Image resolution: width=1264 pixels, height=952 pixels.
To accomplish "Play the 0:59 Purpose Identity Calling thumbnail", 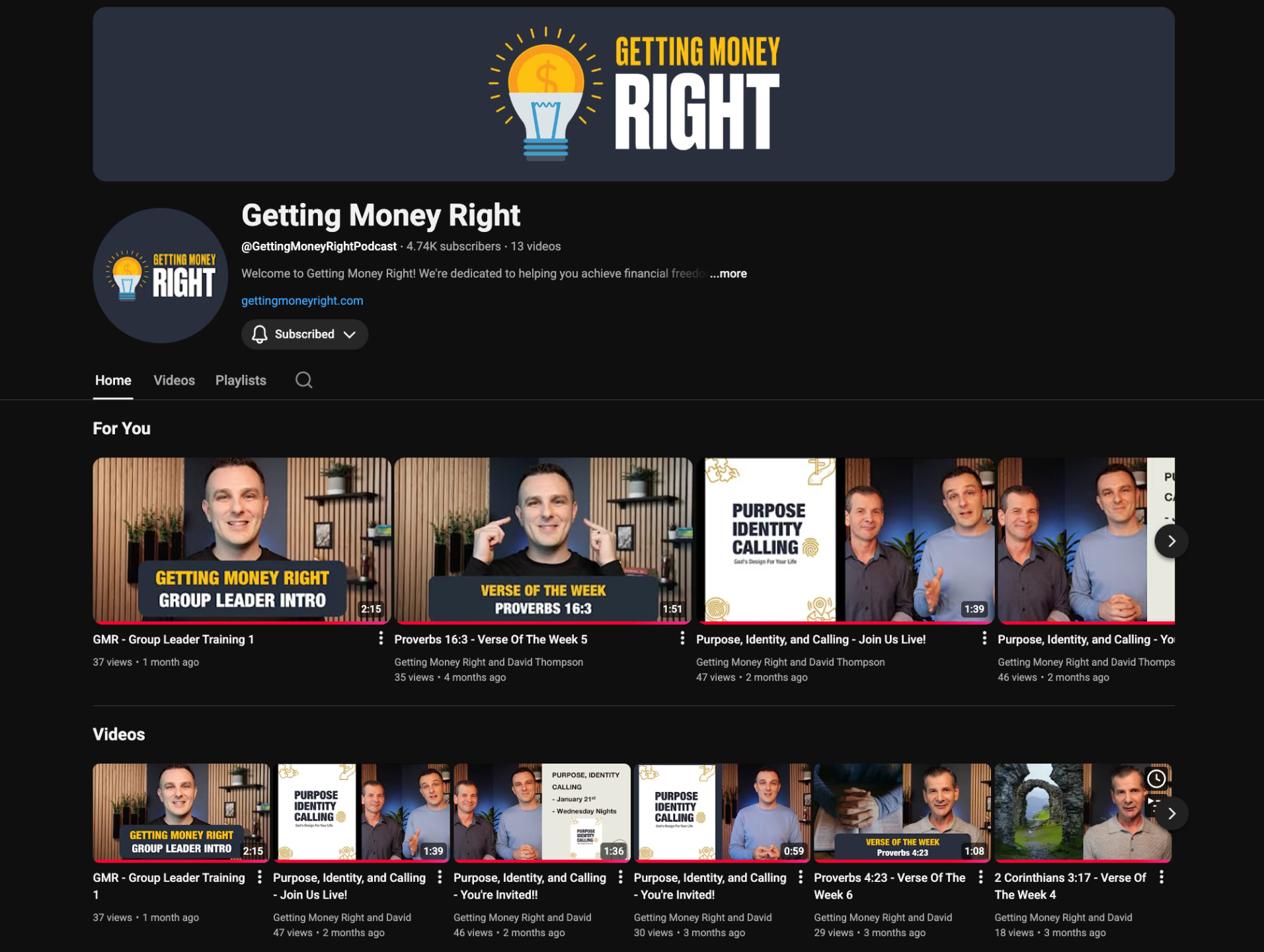I will click(x=722, y=813).
